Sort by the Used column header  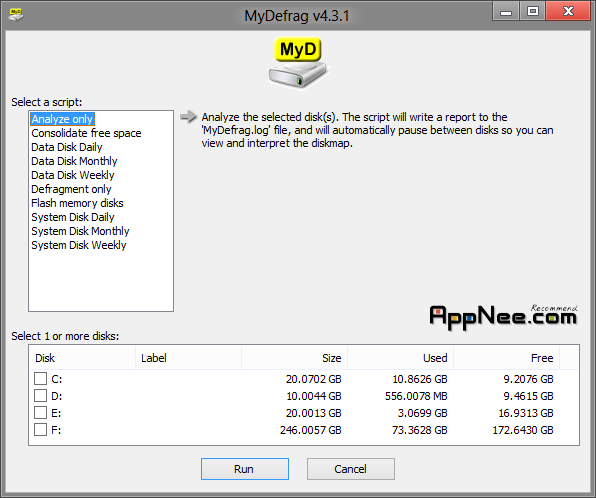tap(400, 358)
